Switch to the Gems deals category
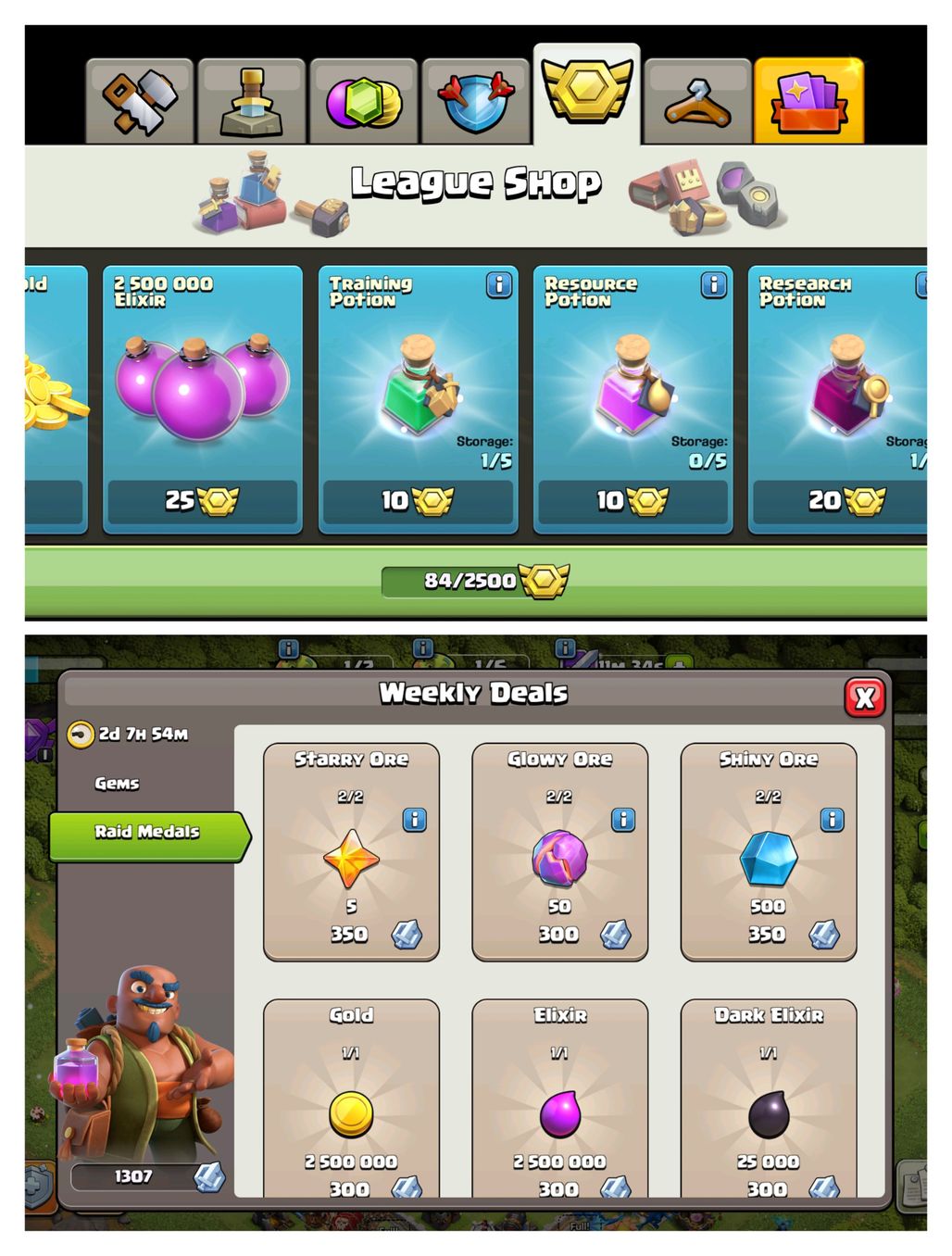Image resolution: width=952 pixels, height=1256 pixels. tap(117, 784)
